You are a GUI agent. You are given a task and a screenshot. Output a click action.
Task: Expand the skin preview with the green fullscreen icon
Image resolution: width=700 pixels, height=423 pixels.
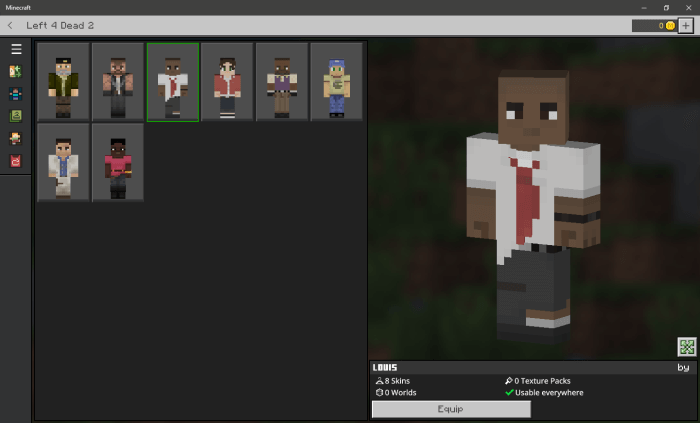pos(686,347)
